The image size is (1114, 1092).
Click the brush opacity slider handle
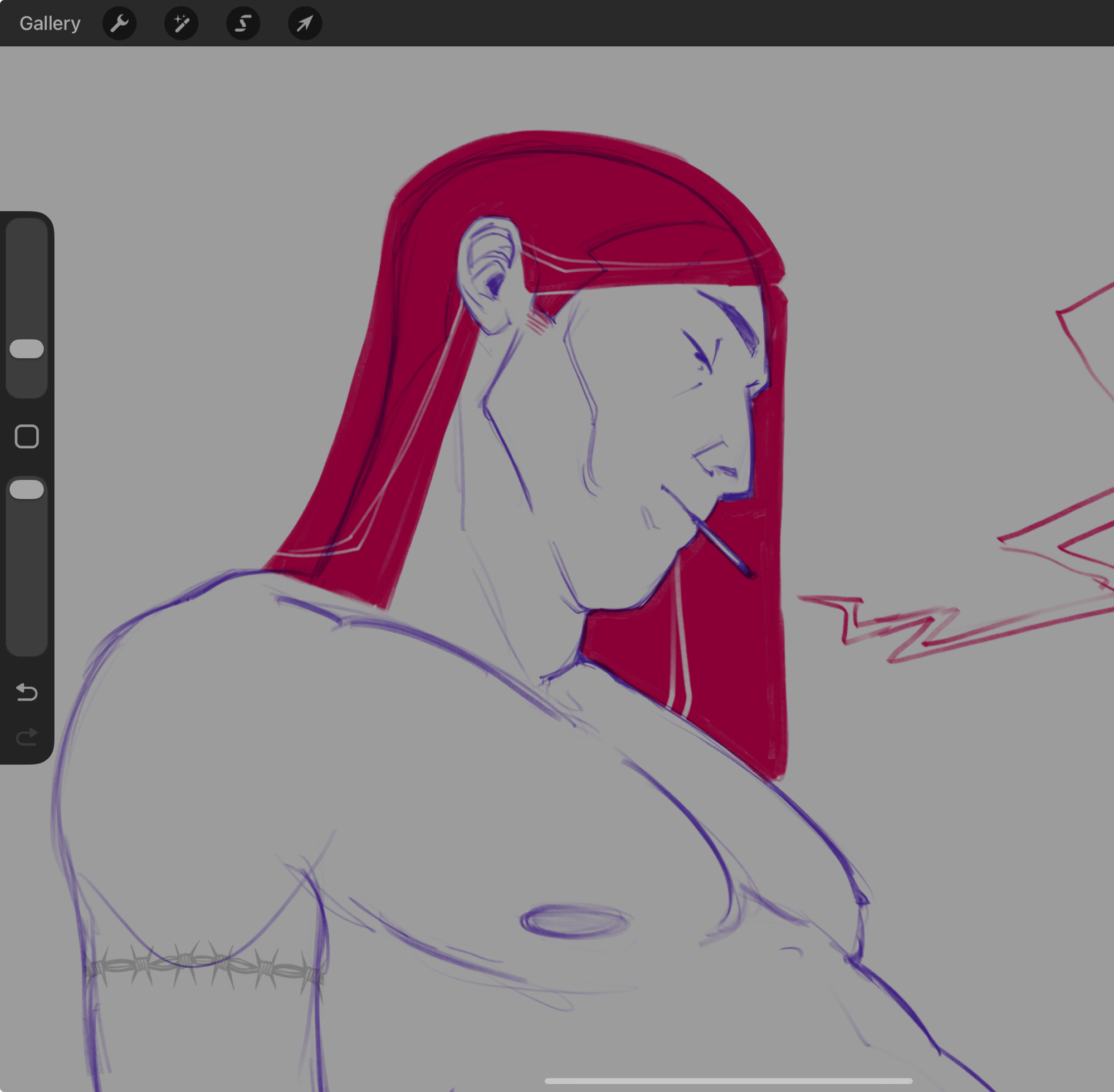coord(27,489)
